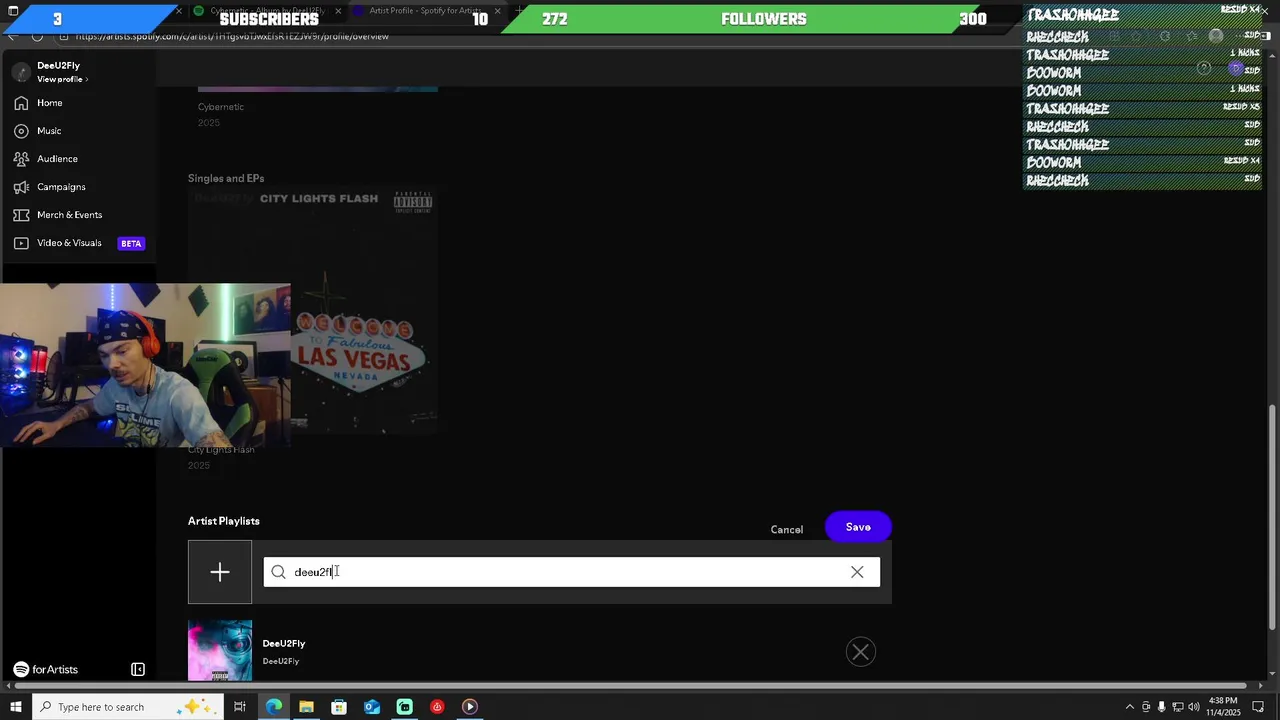The height and width of the screenshot is (720, 1280).
Task: Cancel editing artist playlists
Action: point(786,530)
